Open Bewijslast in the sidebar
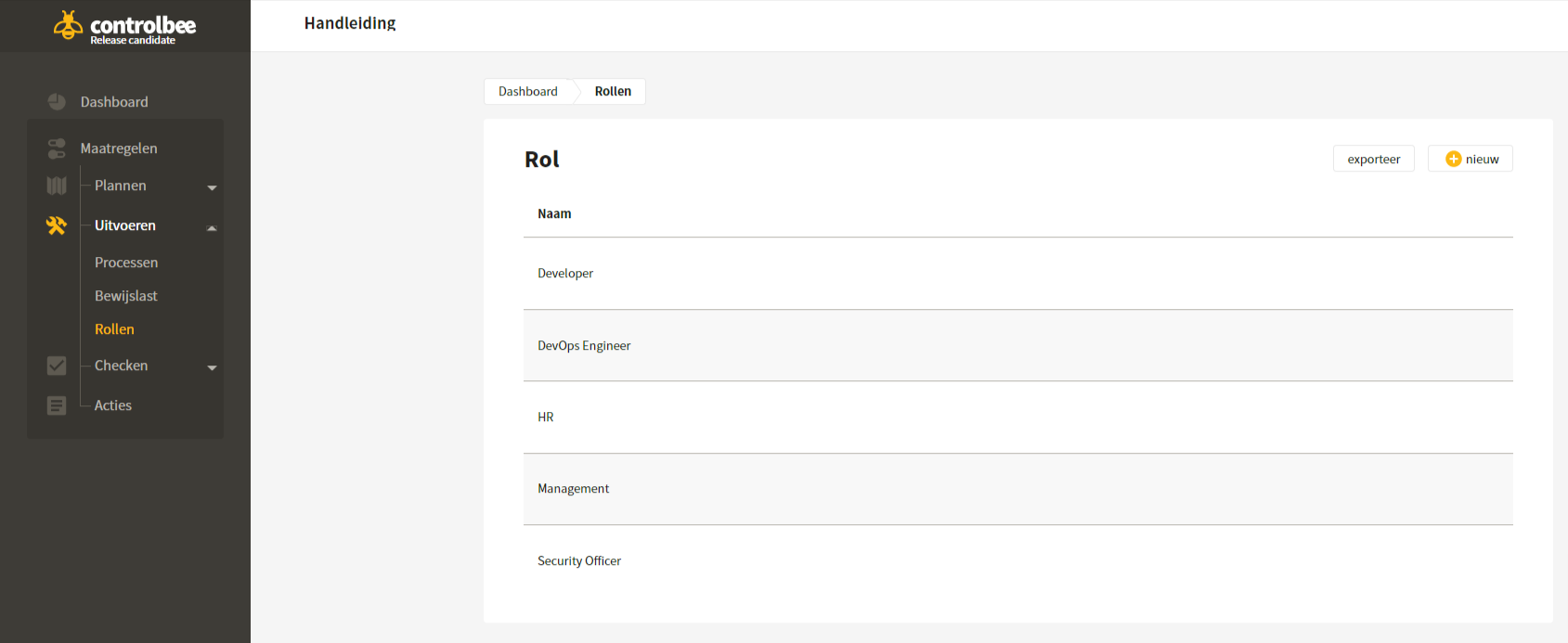This screenshot has width=1568, height=643. (126, 296)
